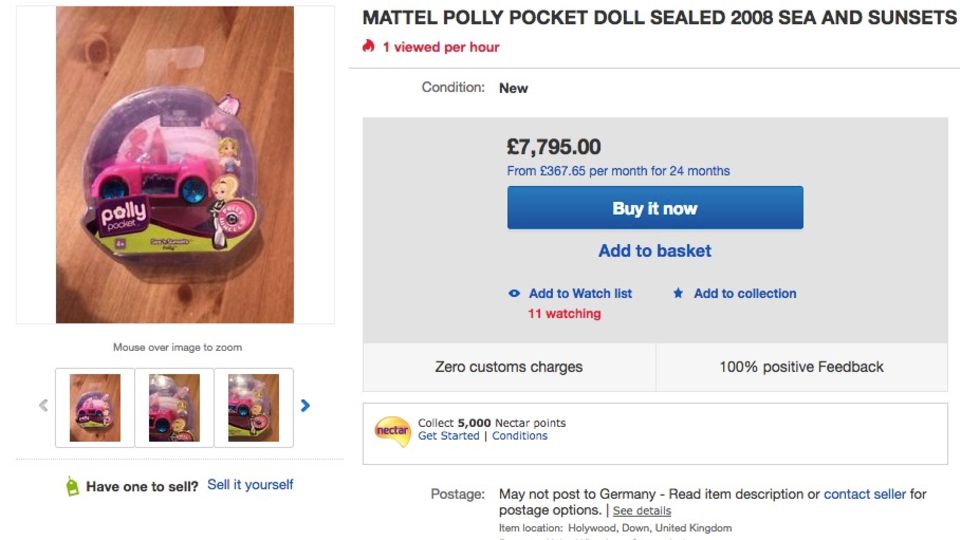Click the main Polly Pocket product image
Viewport: 960px width, 540px height.
click(175, 165)
